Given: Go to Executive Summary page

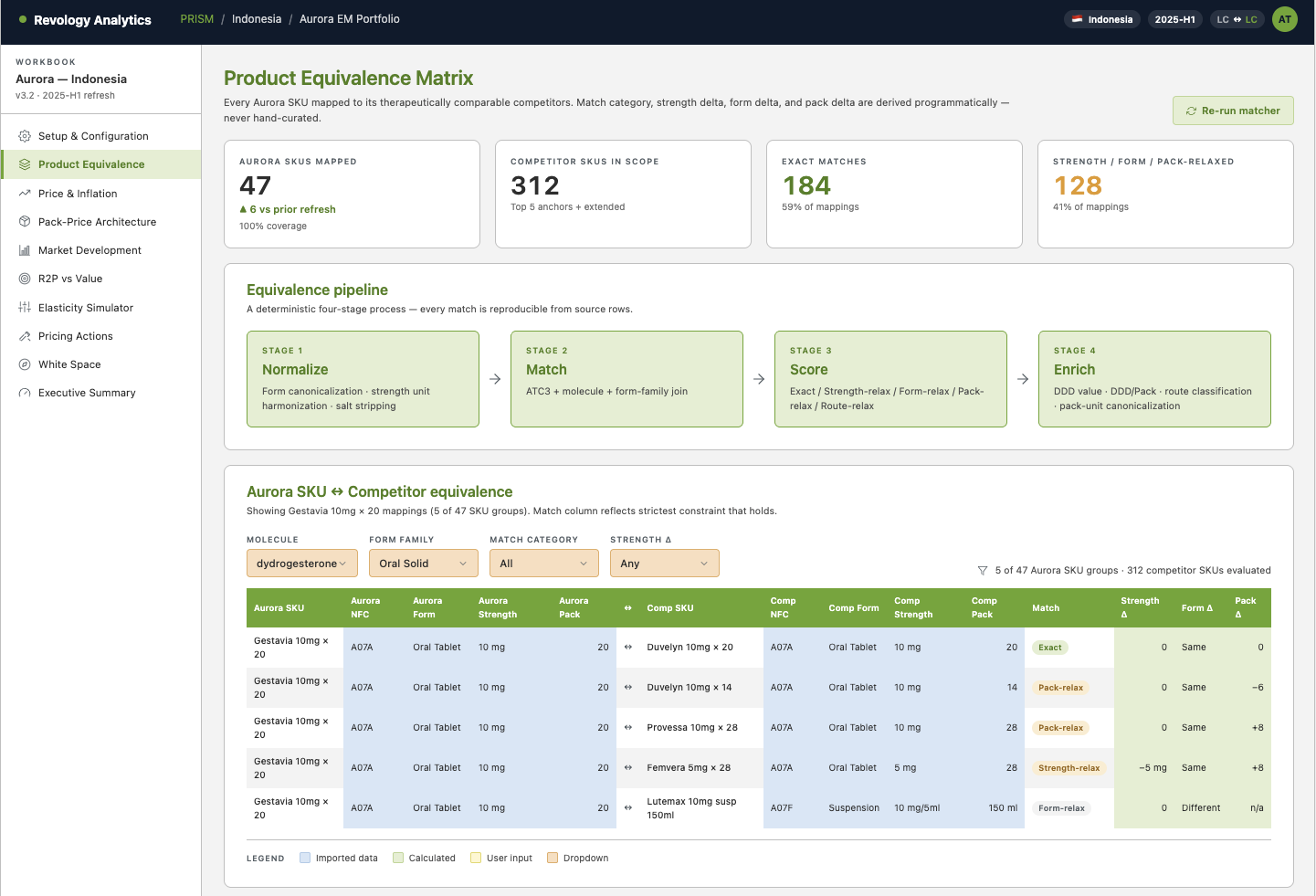Looking at the screenshot, I should pyautogui.click(x=100, y=393).
